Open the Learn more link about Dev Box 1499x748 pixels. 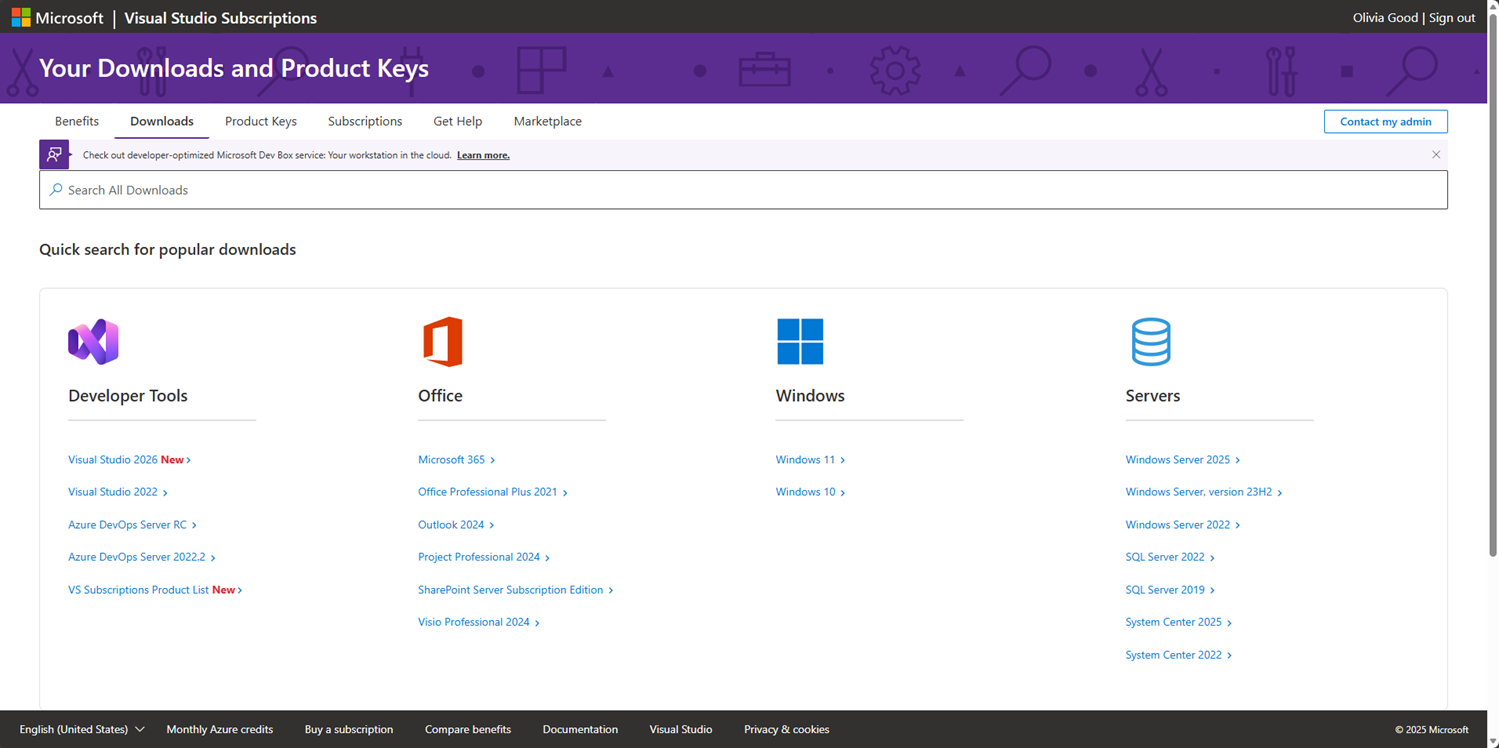[483, 155]
